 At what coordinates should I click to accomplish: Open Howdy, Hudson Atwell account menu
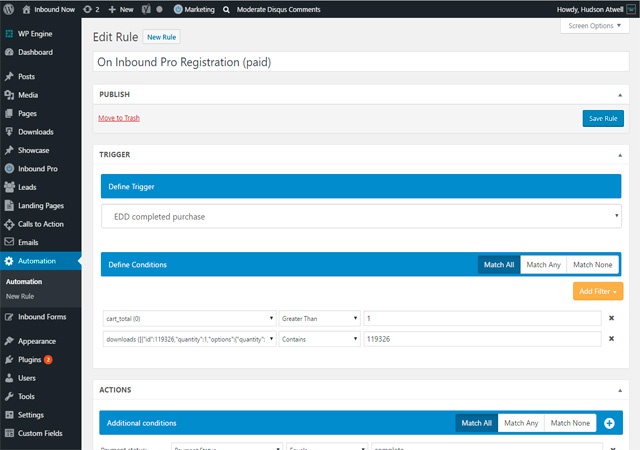(x=596, y=9)
